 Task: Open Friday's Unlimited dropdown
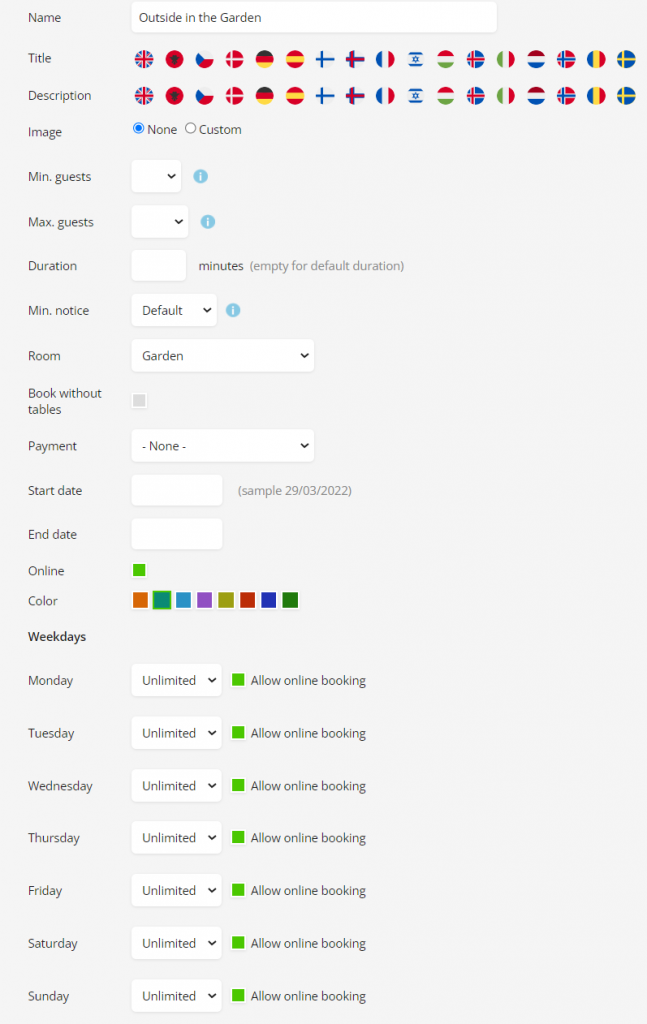point(176,891)
